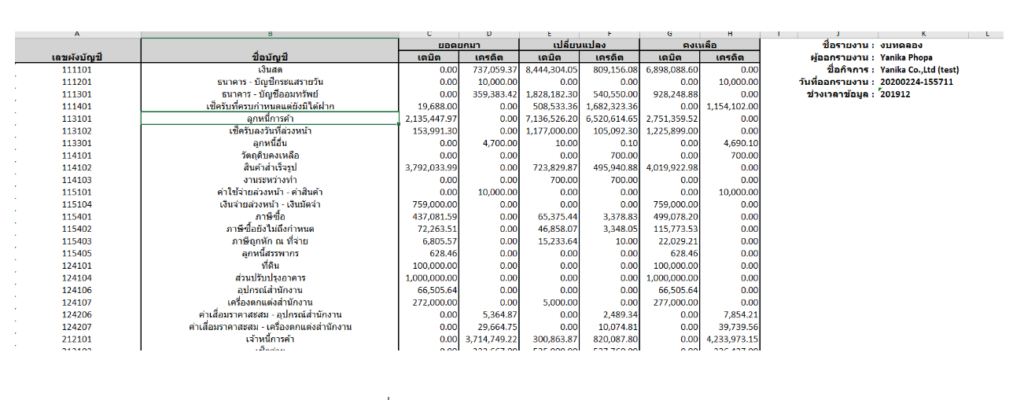Click the value 4,233,973.15

tap(731, 339)
